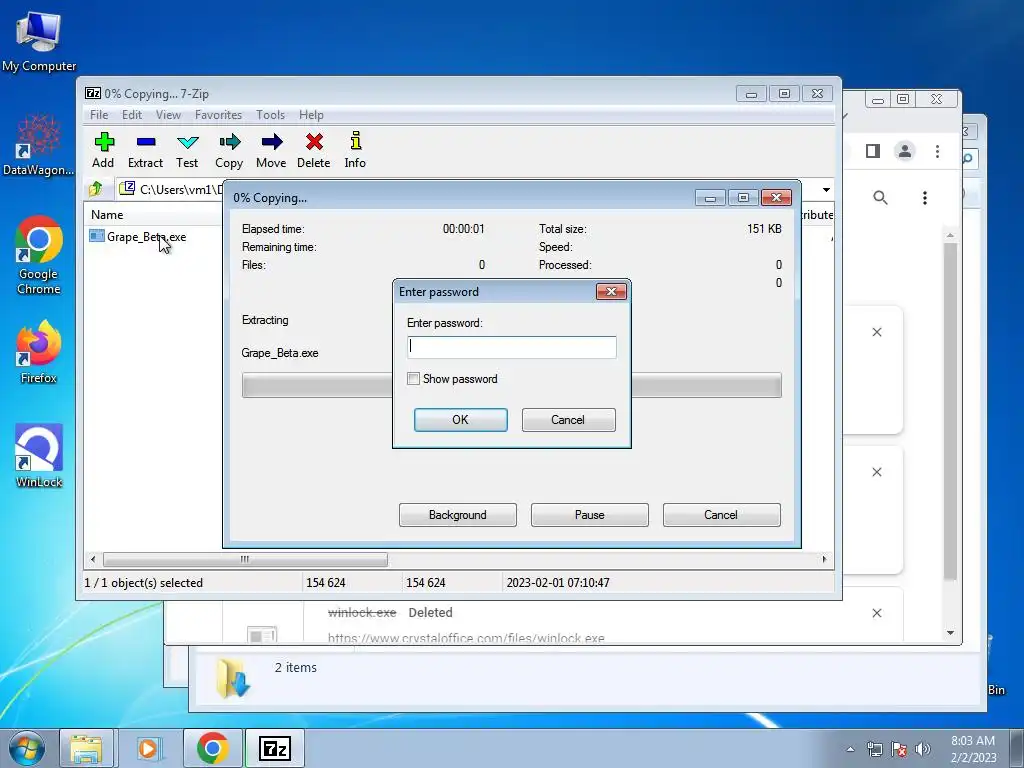Click the Copy toolbar icon
Screen dimensions: 1024x768
(x=229, y=151)
